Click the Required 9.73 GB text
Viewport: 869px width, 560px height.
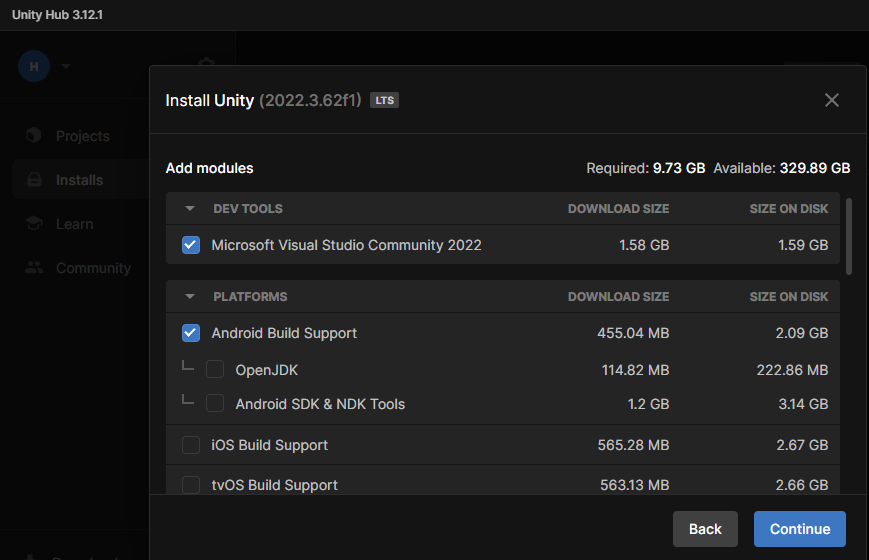(646, 168)
